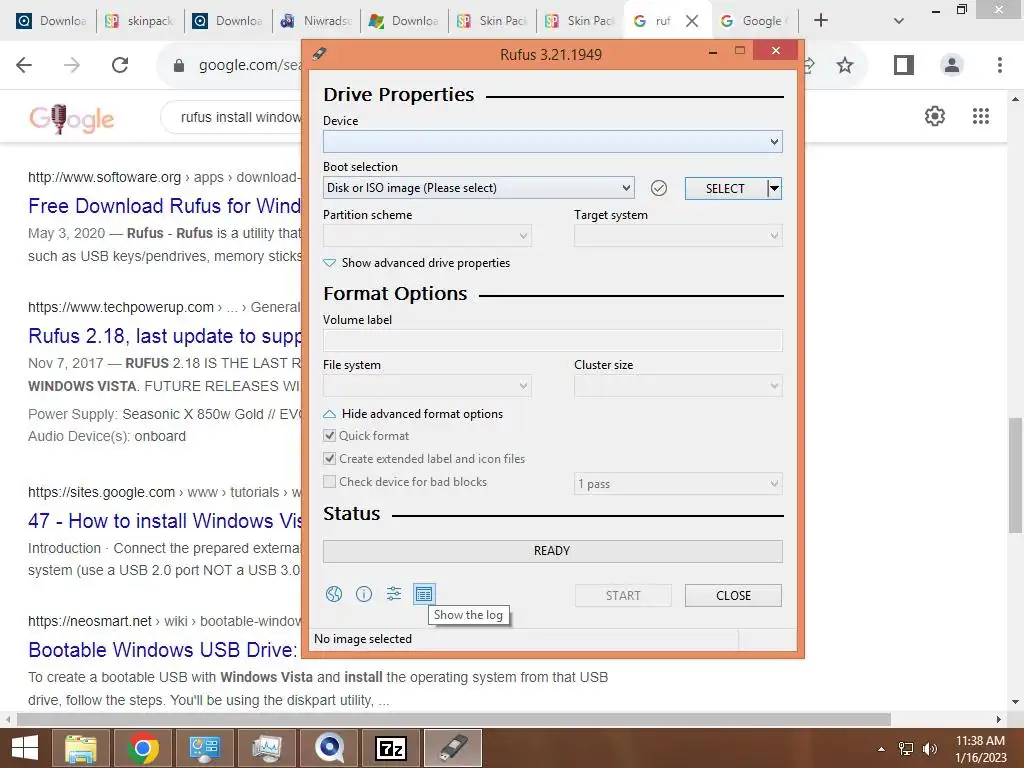Click the Rufus USB icon in title bar

click(x=319, y=53)
